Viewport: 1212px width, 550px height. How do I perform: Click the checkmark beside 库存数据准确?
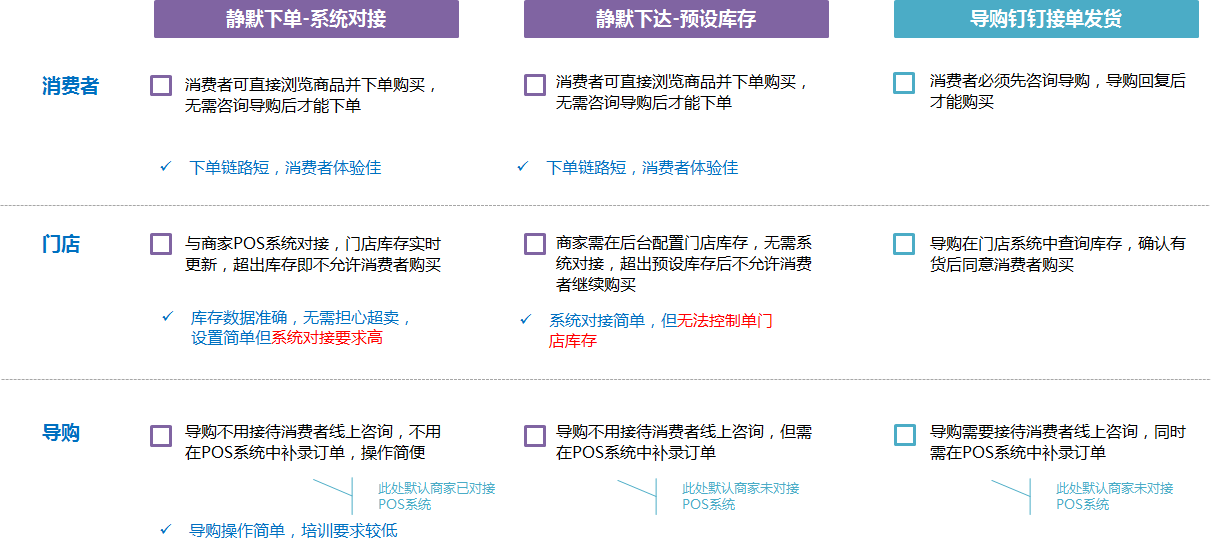click(168, 317)
